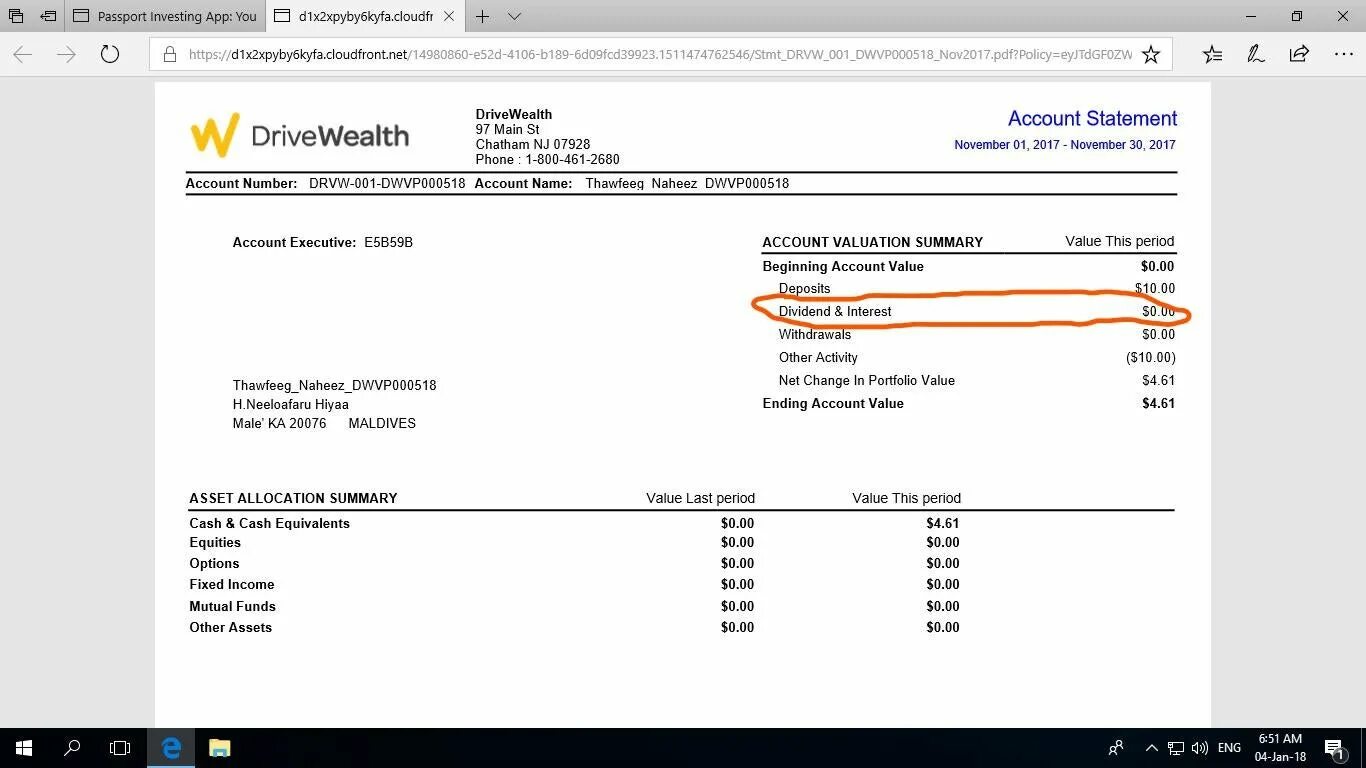Click the volume speaker icon
Viewport: 1366px width, 768px height.
1200,748
